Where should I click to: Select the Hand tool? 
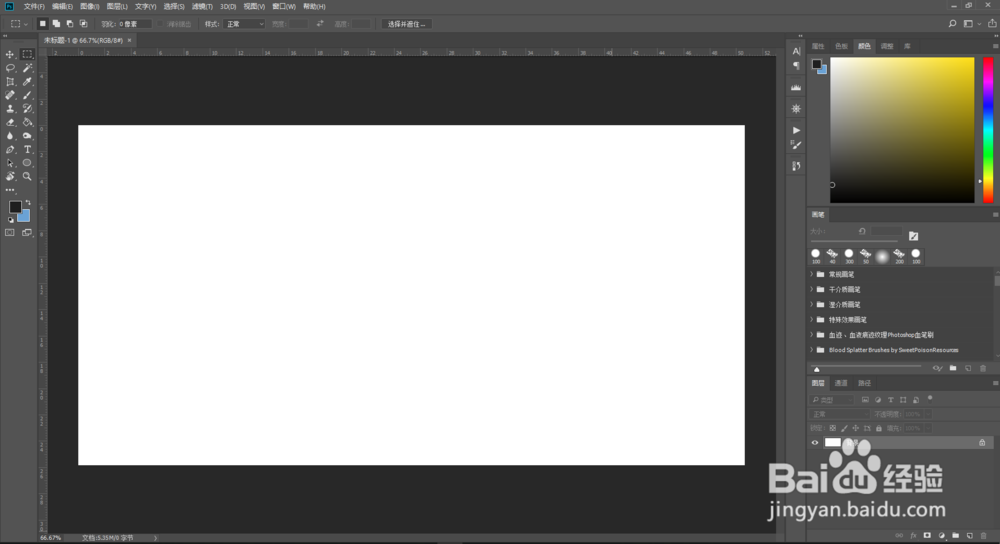(x=10, y=176)
